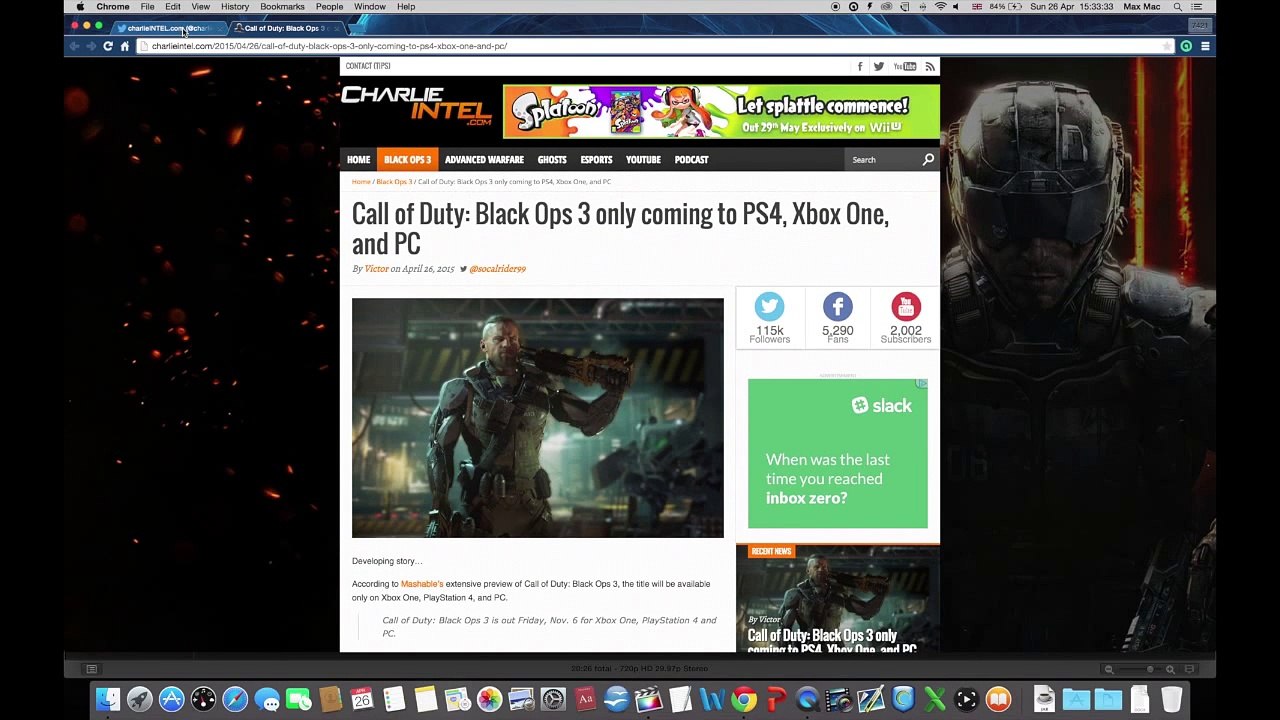The image size is (1280, 720).
Task: Open the ESPORTS nav section
Action: (x=596, y=160)
